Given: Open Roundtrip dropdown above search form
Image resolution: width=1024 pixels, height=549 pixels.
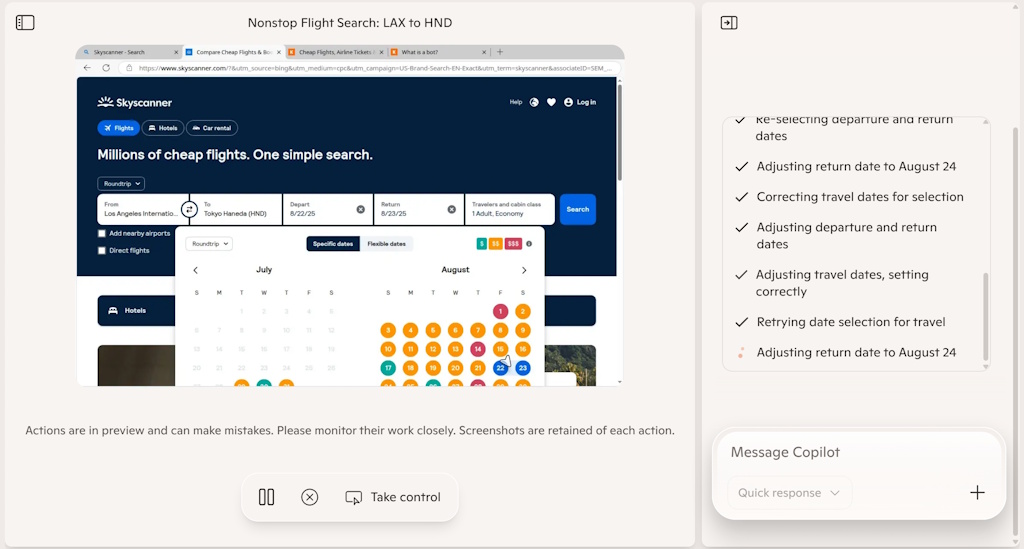Looking at the screenshot, I should click(121, 184).
